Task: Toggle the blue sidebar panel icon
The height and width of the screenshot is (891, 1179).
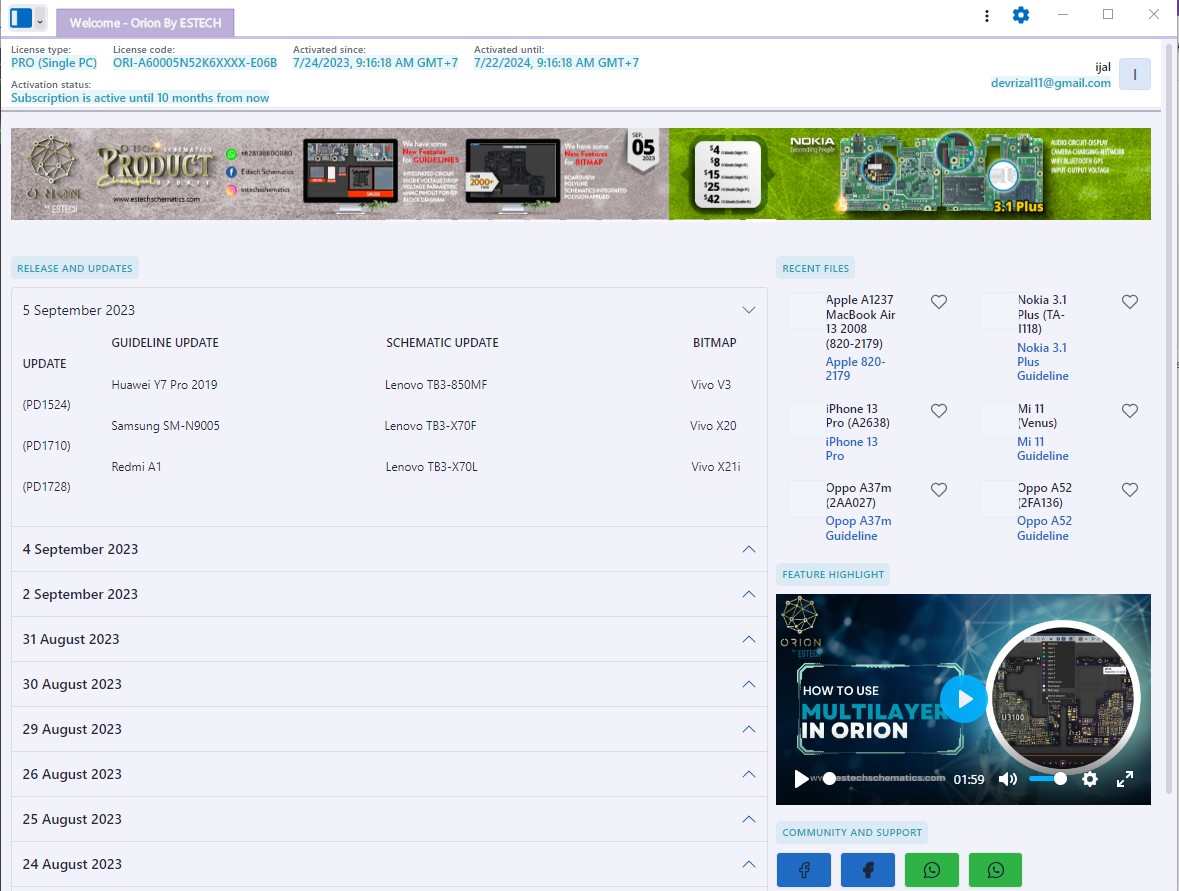Action: [21, 18]
